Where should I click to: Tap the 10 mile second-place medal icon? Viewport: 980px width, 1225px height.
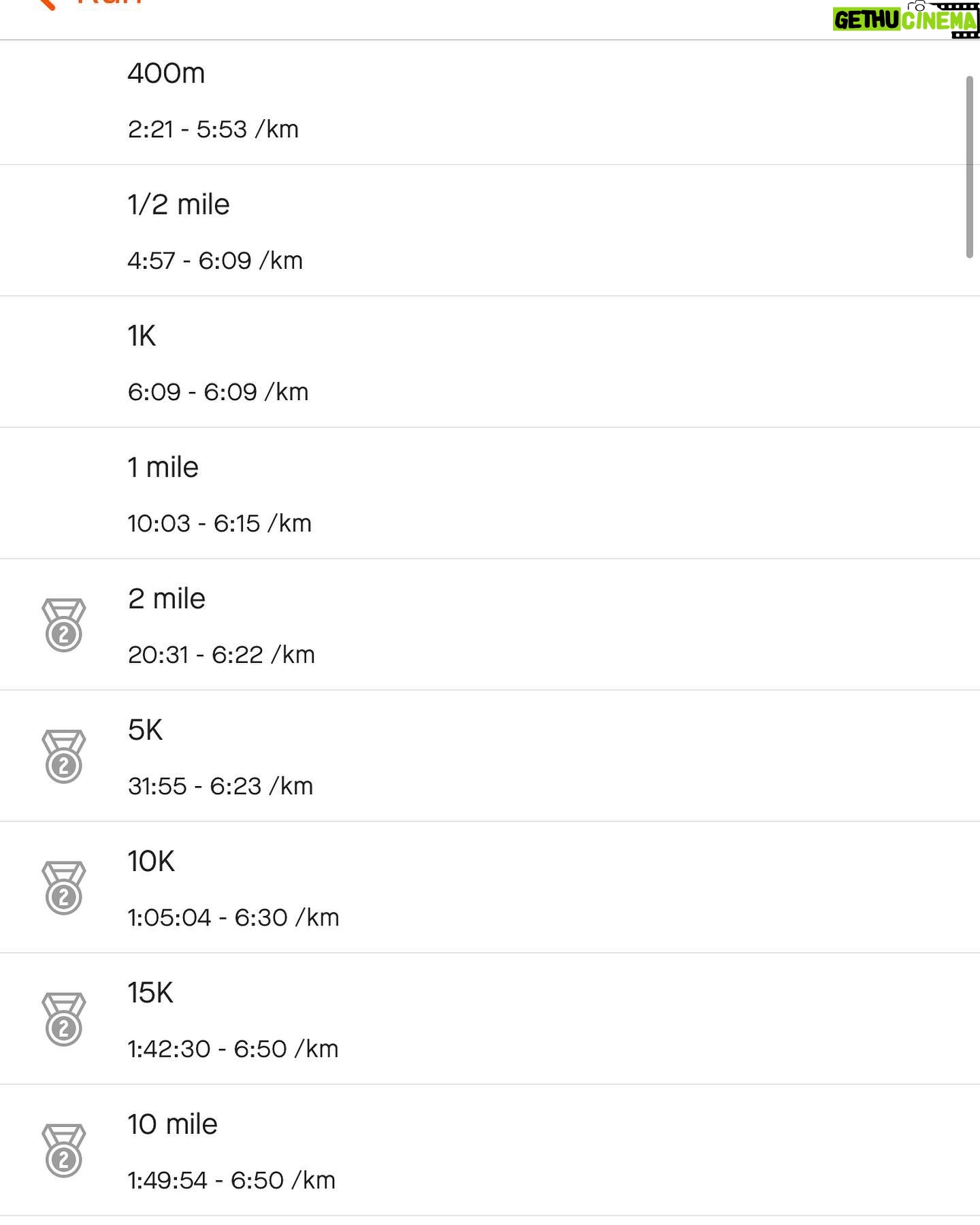point(64,1150)
